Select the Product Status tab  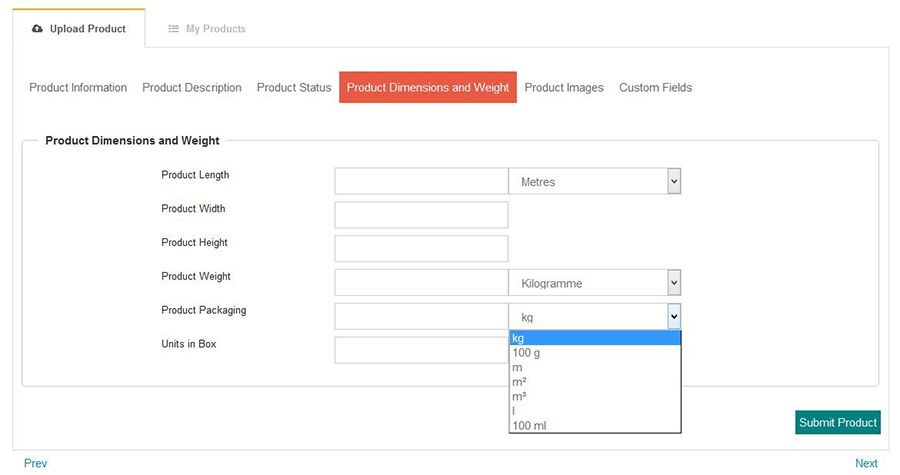[x=294, y=88]
